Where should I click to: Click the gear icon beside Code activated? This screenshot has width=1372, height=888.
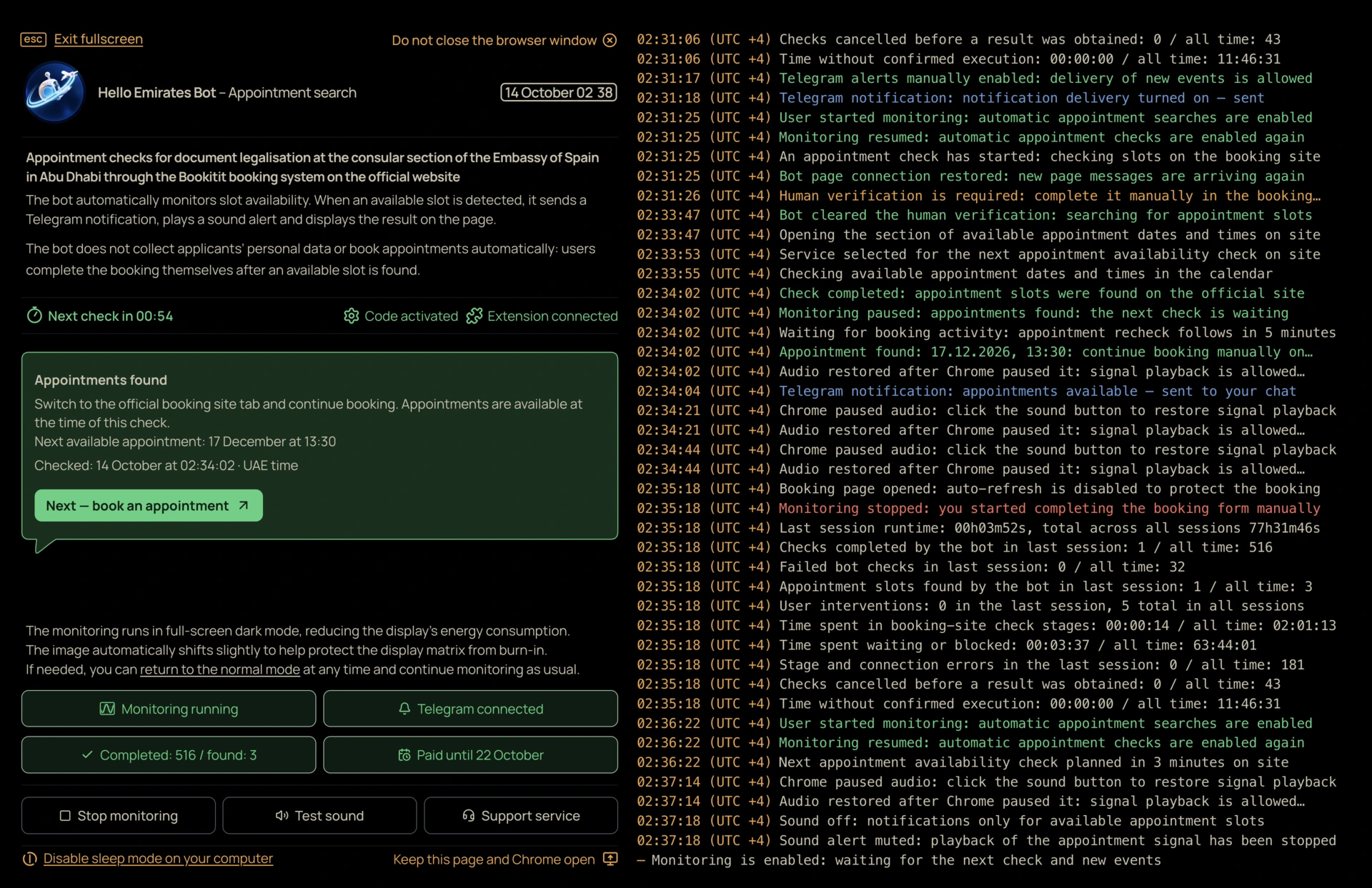[x=351, y=316]
